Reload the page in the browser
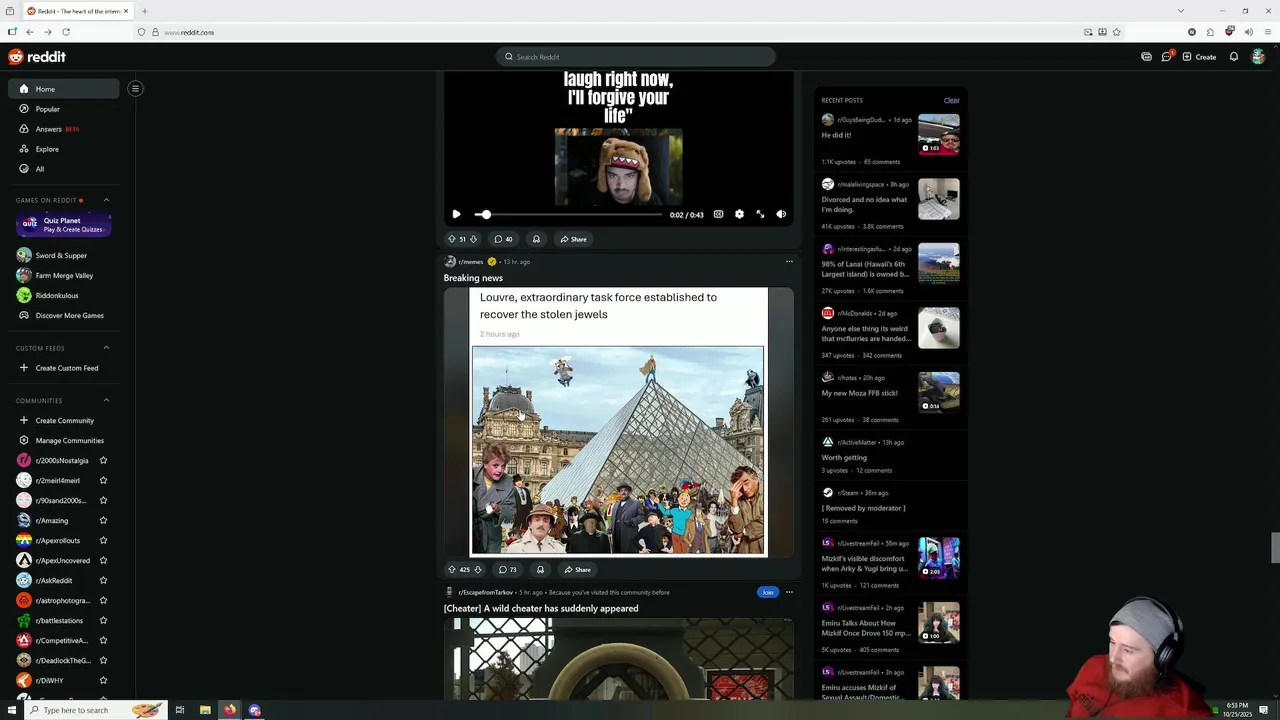Image resolution: width=1280 pixels, height=720 pixels. 66,32
